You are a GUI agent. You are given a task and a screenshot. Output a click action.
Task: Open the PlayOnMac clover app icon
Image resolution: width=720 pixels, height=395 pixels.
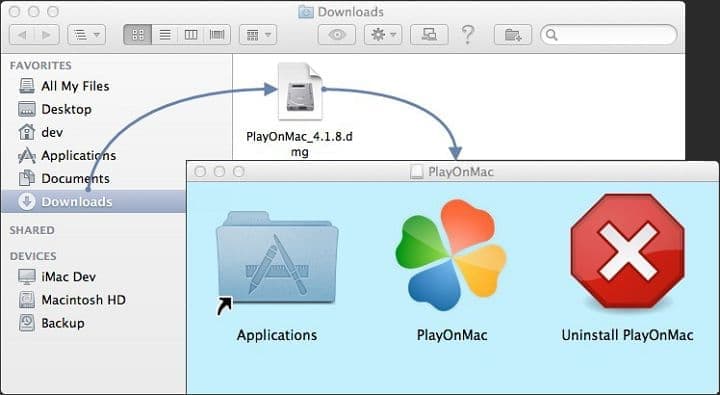tap(451, 255)
